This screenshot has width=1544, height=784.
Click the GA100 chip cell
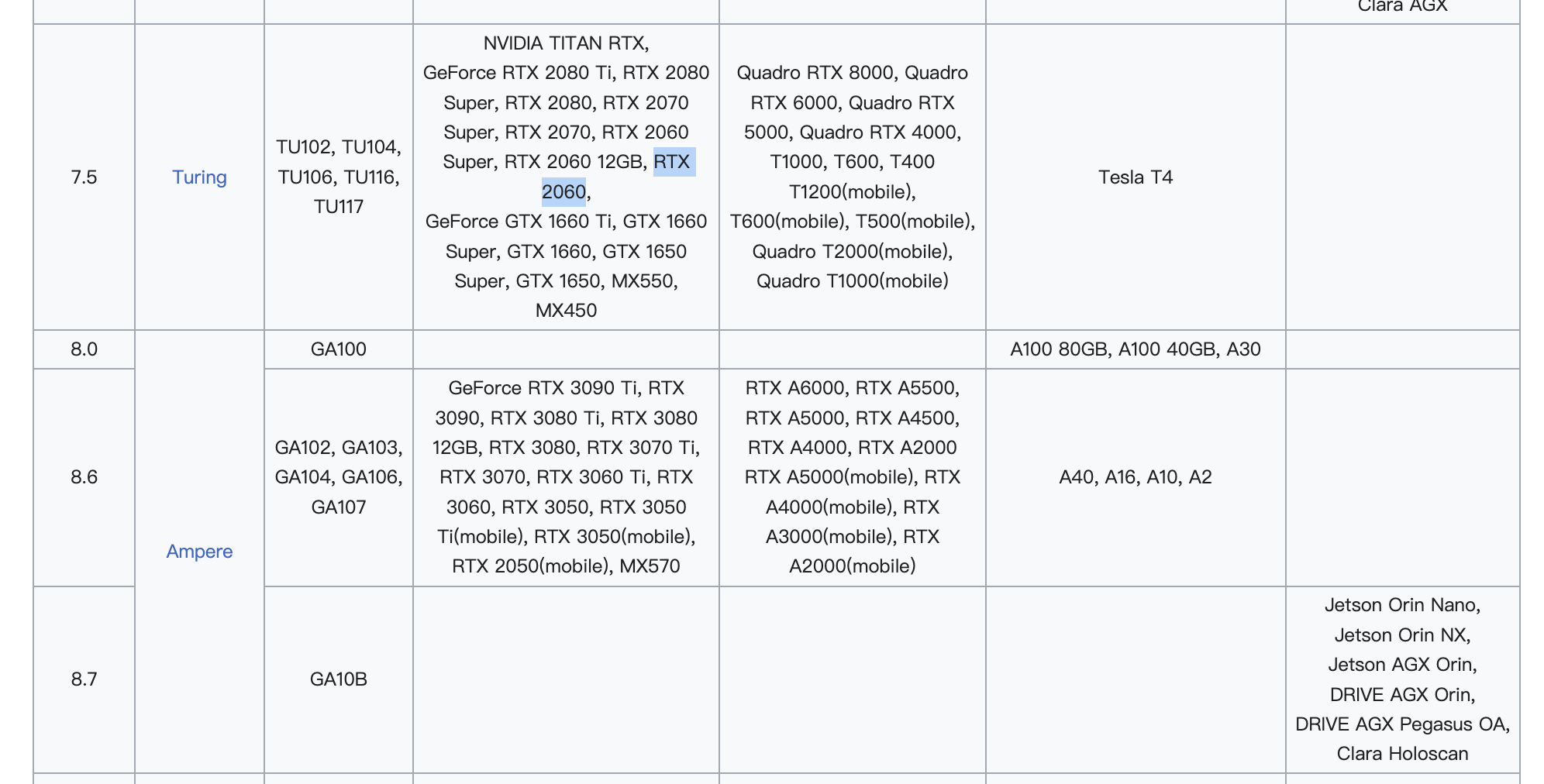[339, 349]
